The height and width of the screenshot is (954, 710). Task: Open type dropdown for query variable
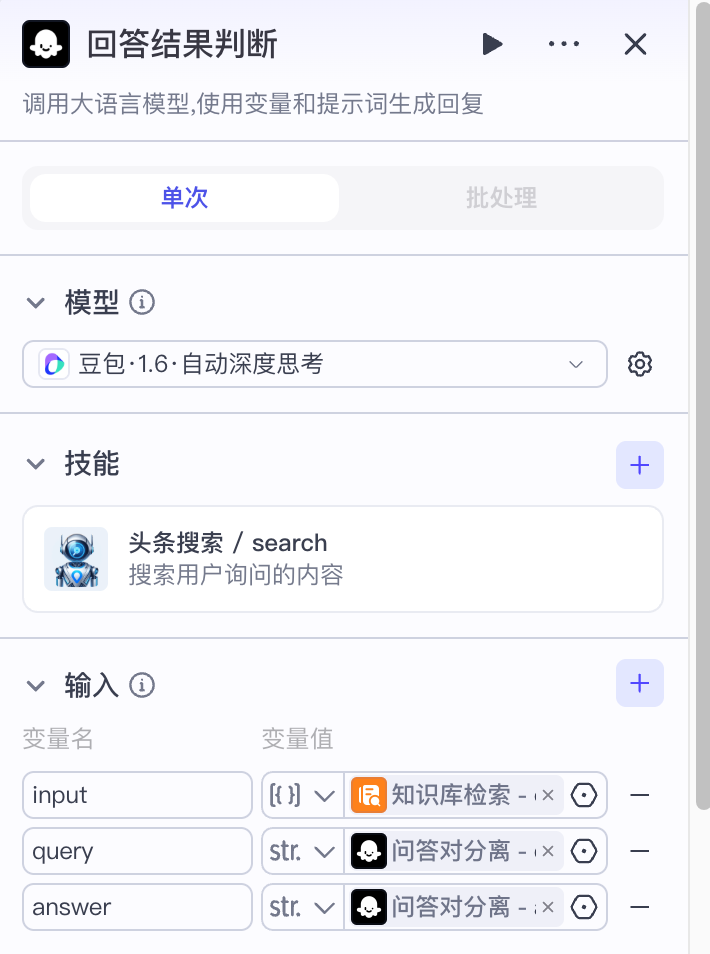(x=302, y=852)
